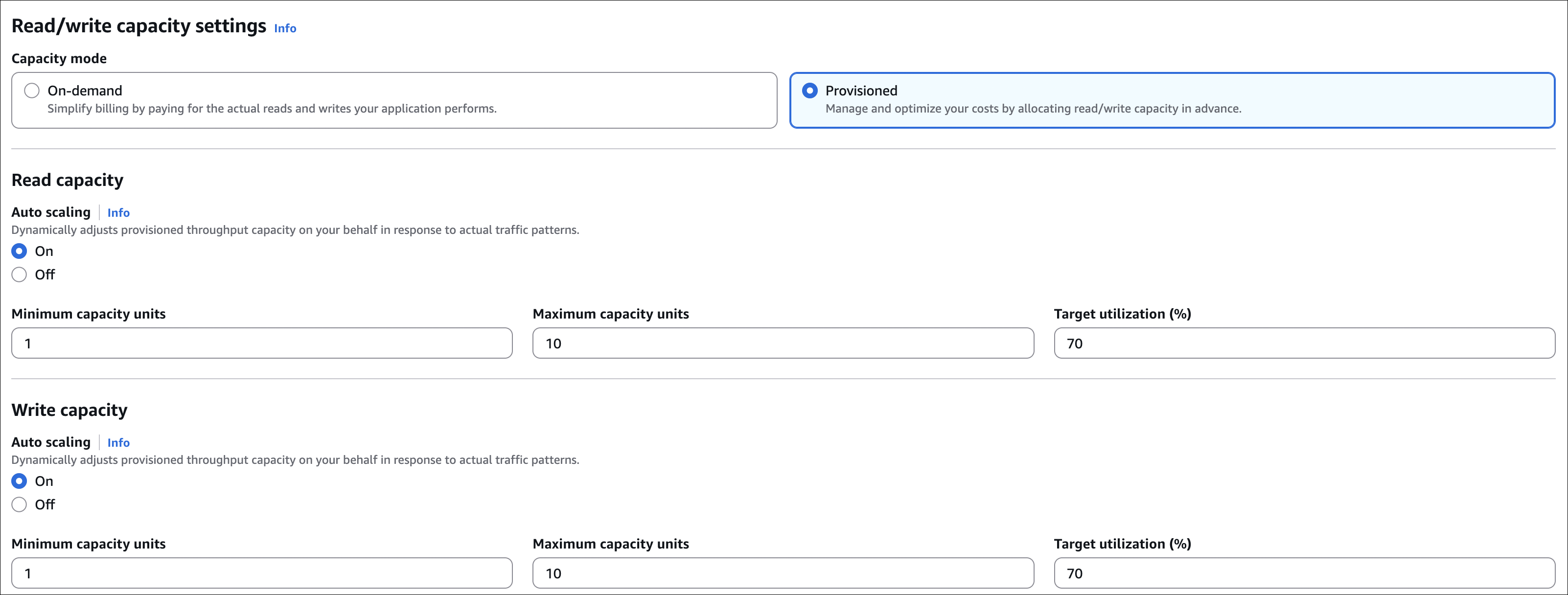Click the Write capacity Maximum capacity units field

pyautogui.click(x=783, y=572)
